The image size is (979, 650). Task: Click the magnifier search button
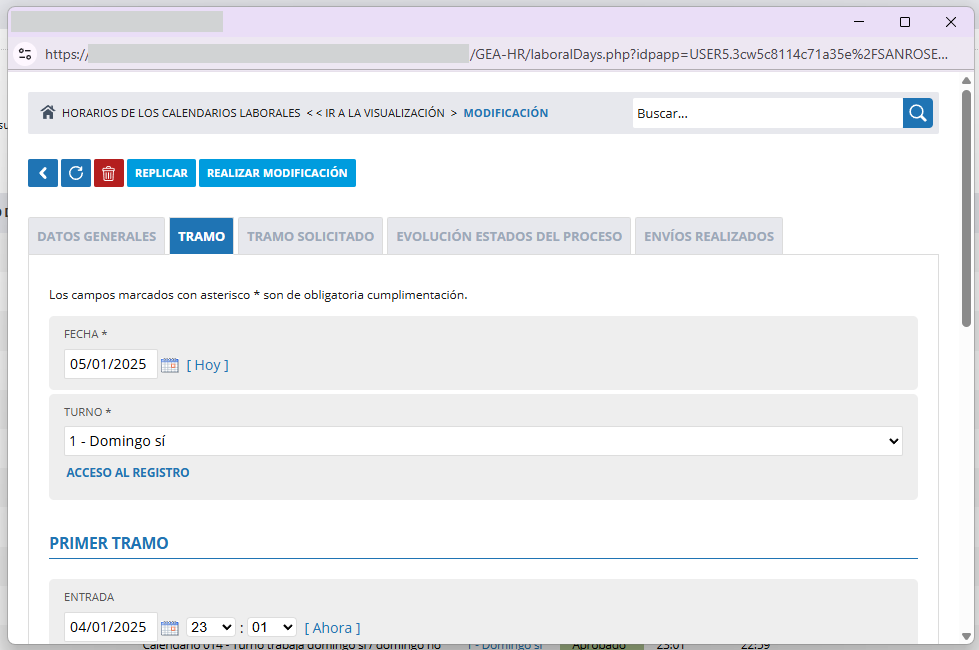917,113
